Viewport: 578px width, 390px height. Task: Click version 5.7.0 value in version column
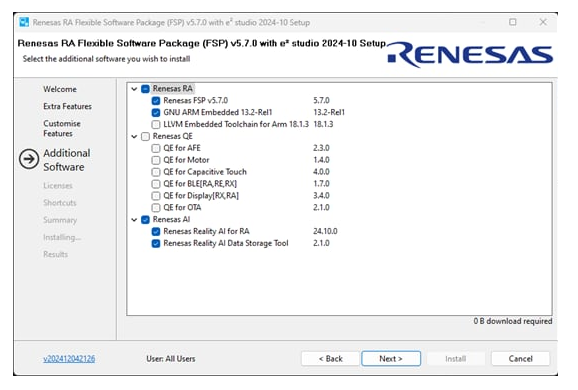tap(321, 101)
